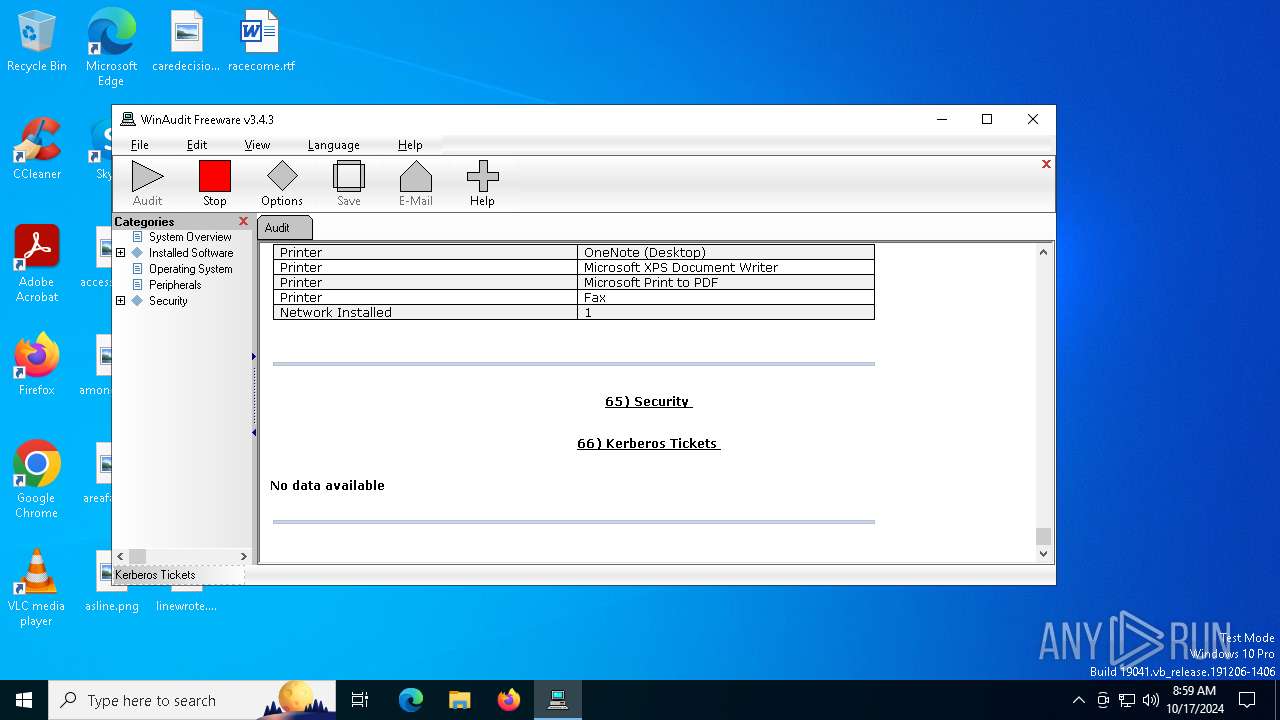
Task: Close the toolbar using its red X
Action: click(1046, 164)
